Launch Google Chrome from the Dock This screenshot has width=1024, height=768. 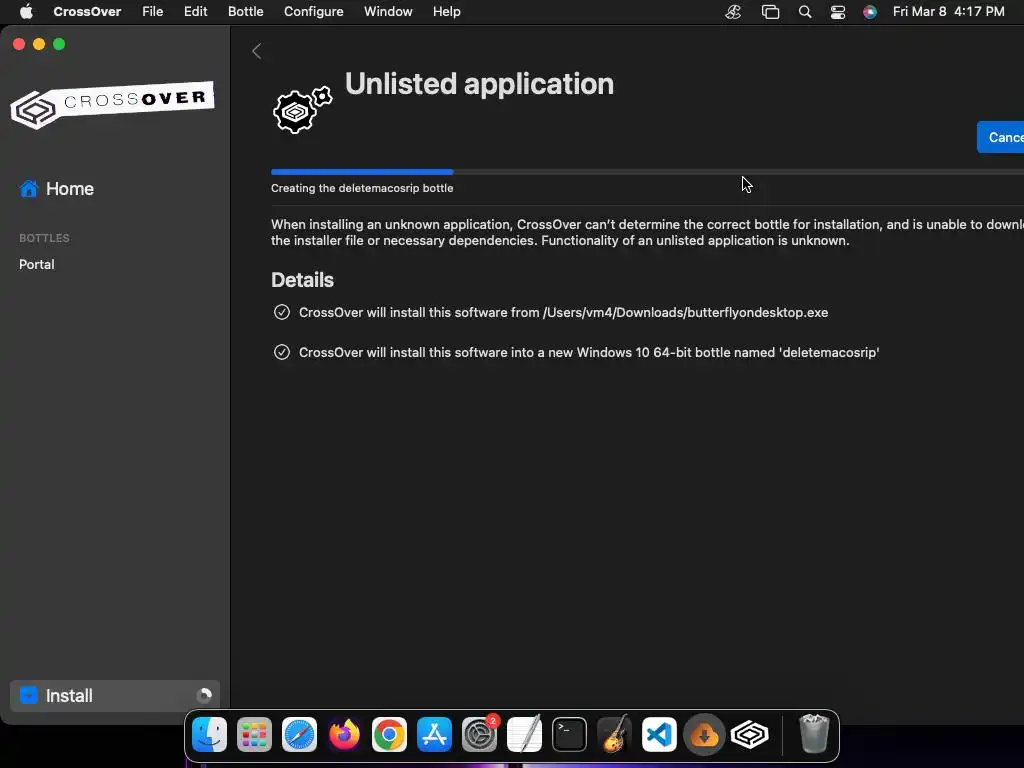click(x=389, y=735)
